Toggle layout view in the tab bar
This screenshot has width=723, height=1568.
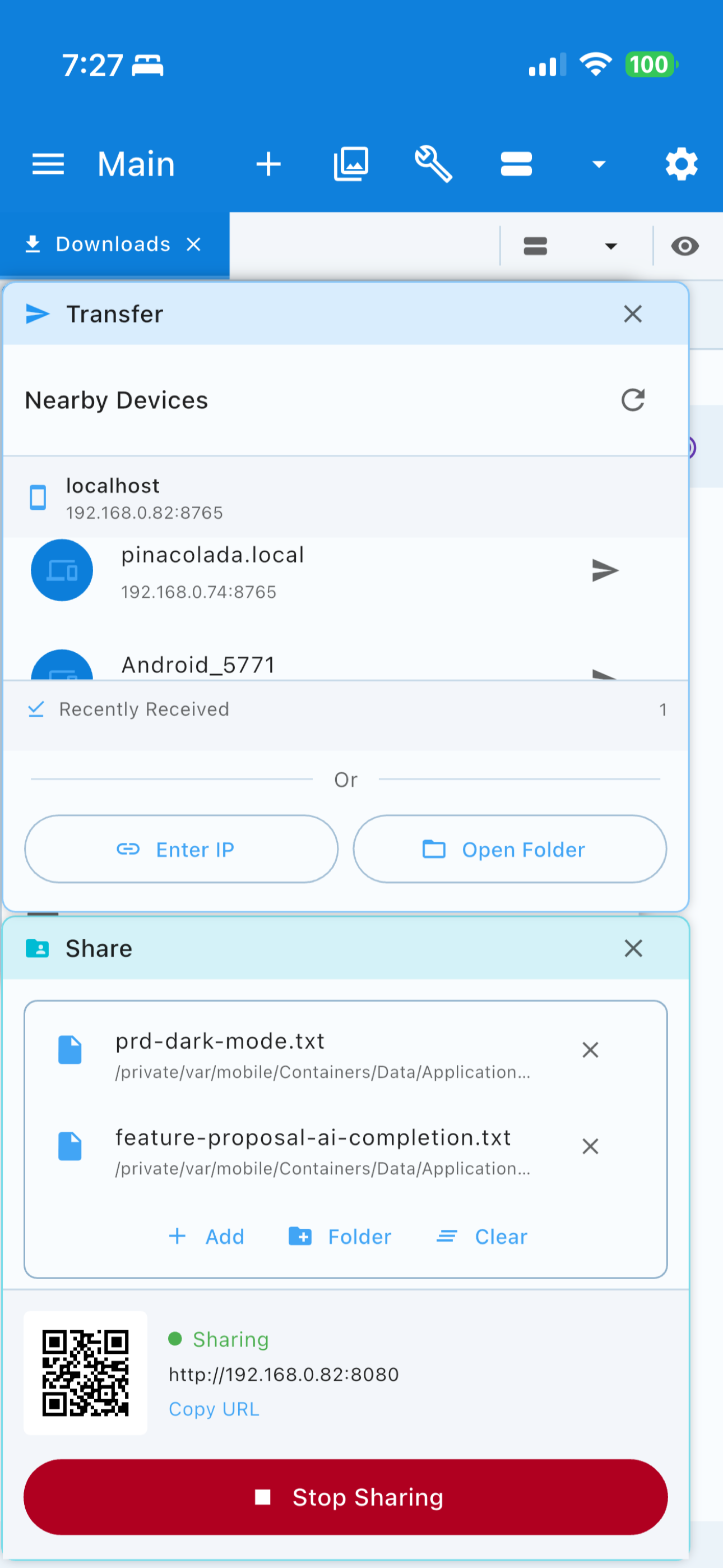(x=535, y=246)
